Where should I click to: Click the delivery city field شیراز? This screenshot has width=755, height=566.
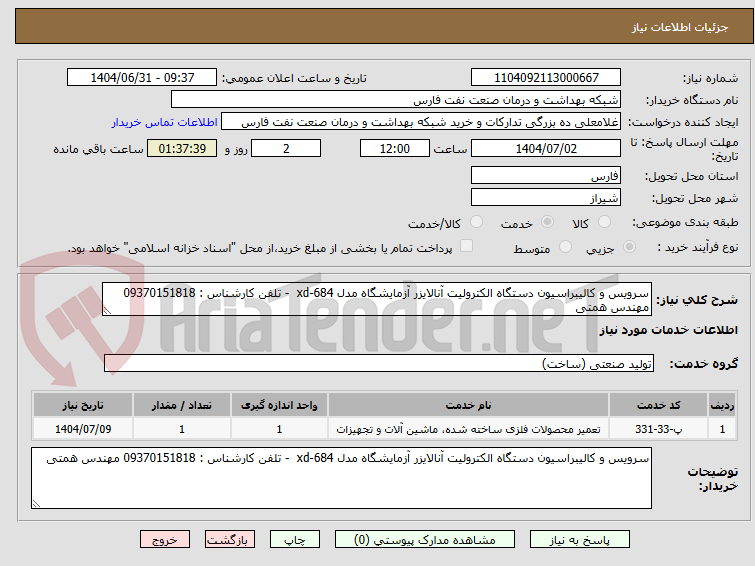click(x=546, y=197)
